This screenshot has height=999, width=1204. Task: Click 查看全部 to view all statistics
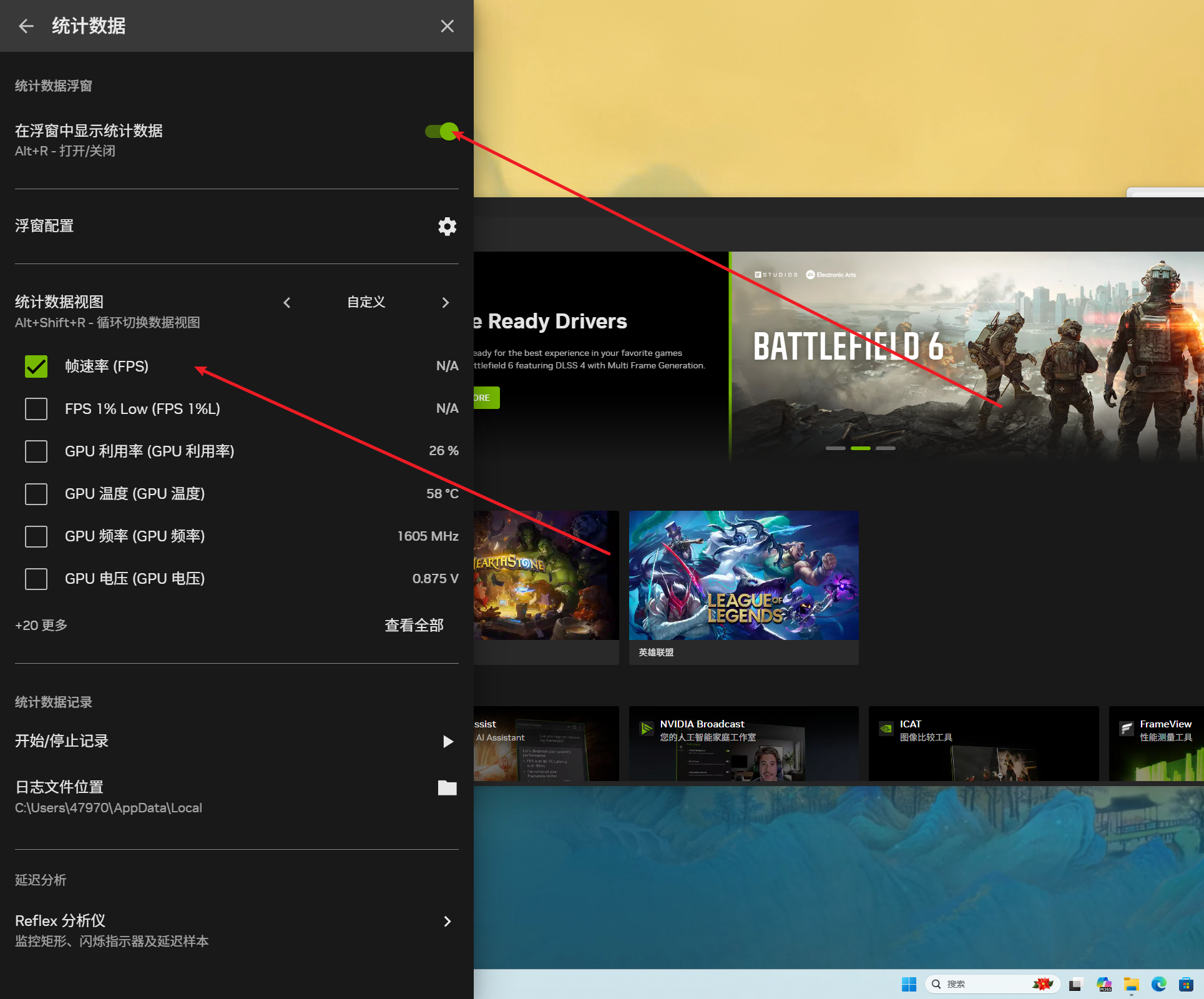(414, 625)
